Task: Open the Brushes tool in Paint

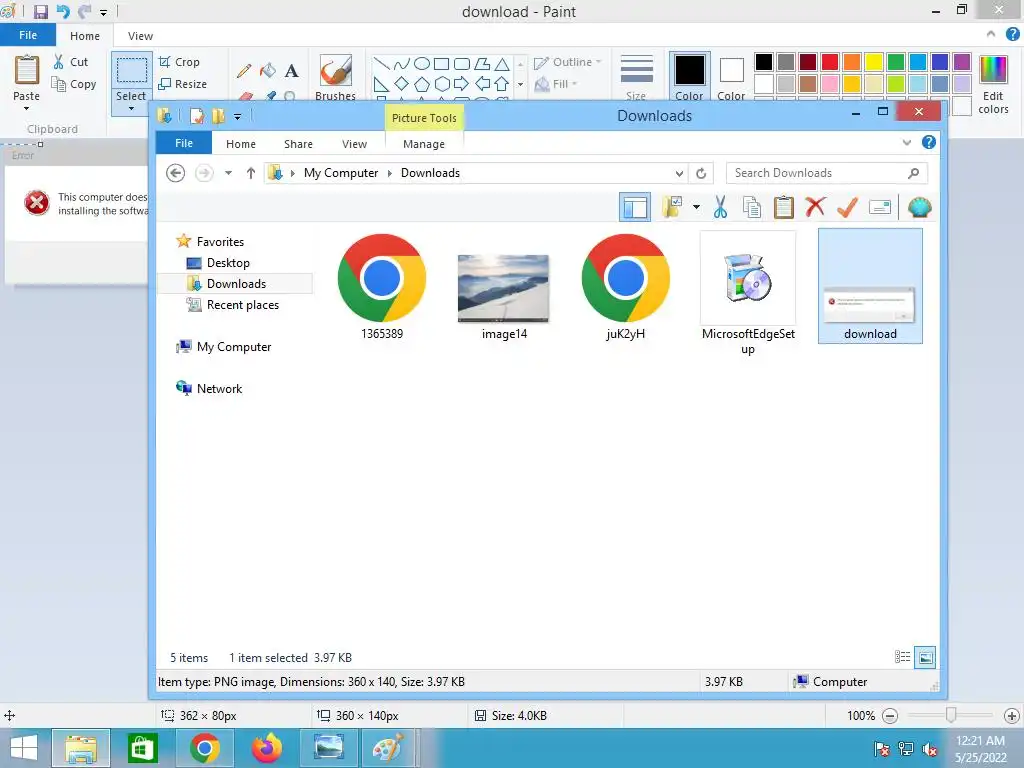Action: (336, 77)
